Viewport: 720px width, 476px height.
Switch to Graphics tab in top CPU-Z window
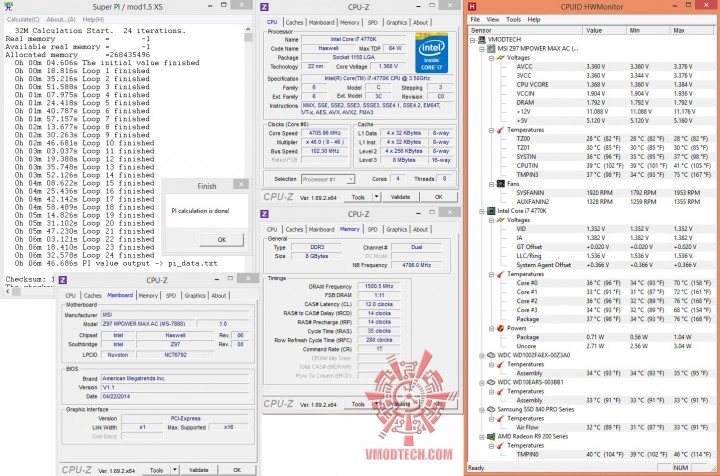(396, 22)
